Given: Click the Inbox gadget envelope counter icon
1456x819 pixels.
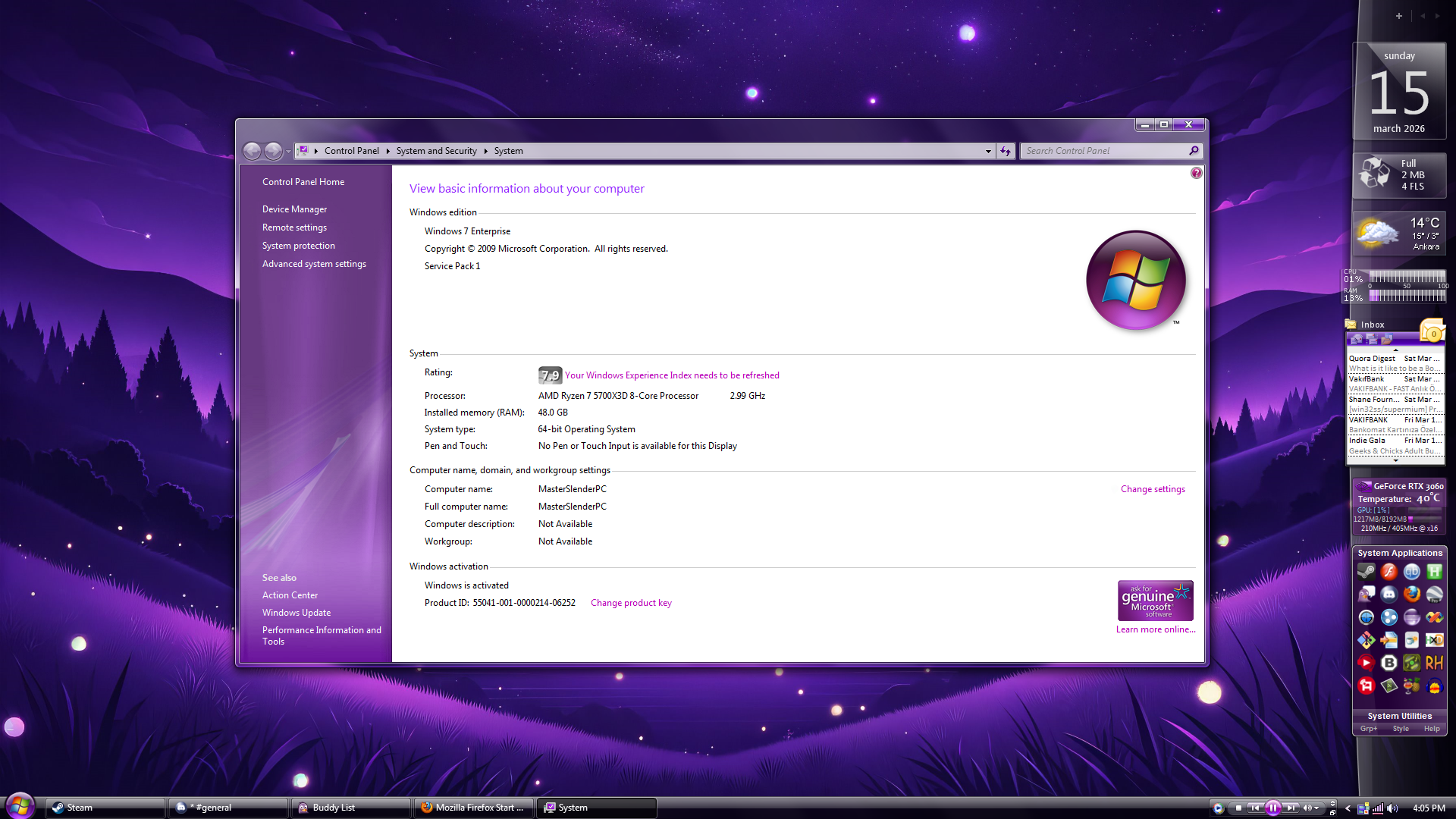Looking at the screenshot, I should pyautogui.click(x=1432, y=331).
